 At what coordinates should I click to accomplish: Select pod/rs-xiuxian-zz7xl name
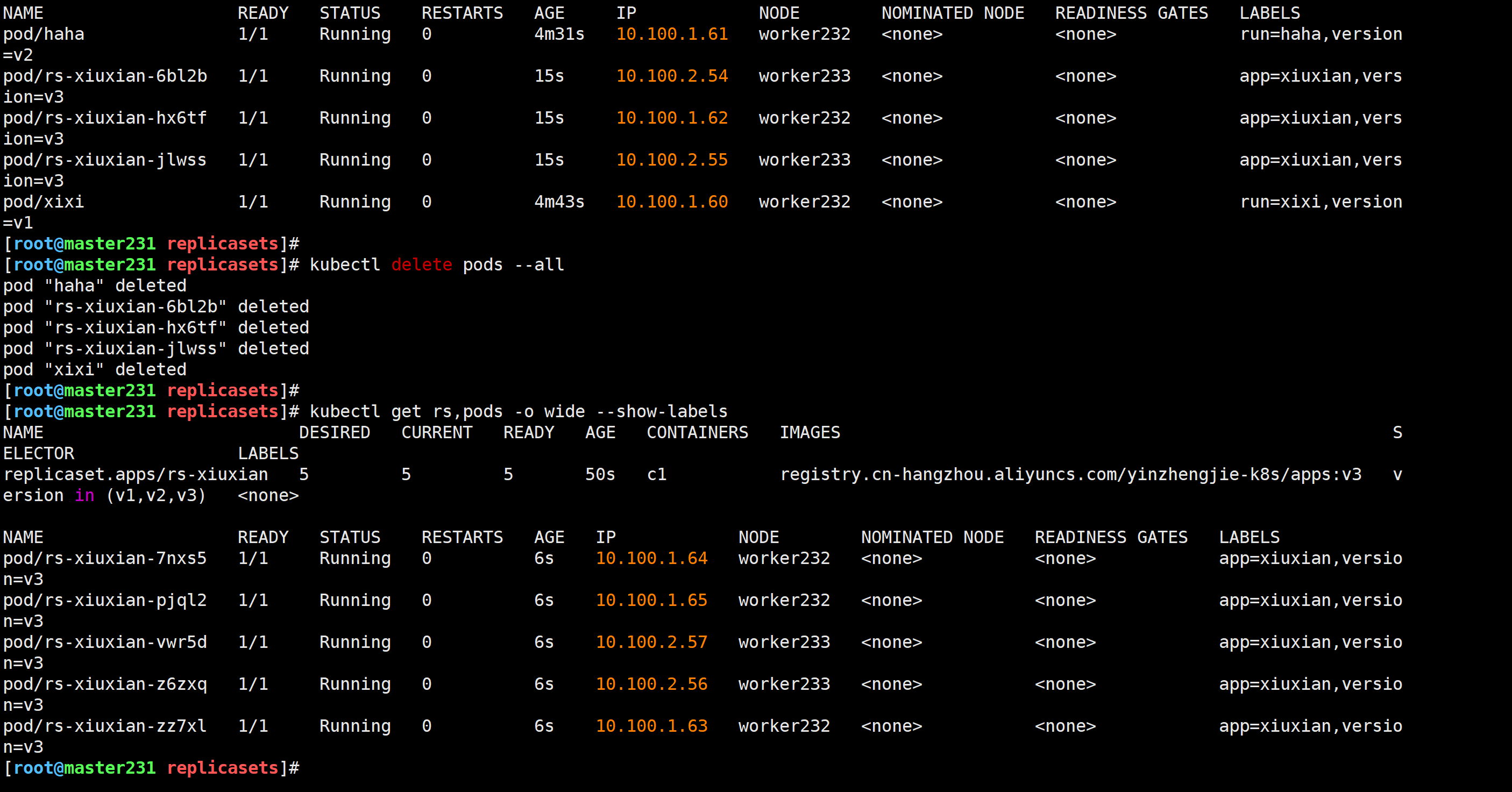coord(105,726)
